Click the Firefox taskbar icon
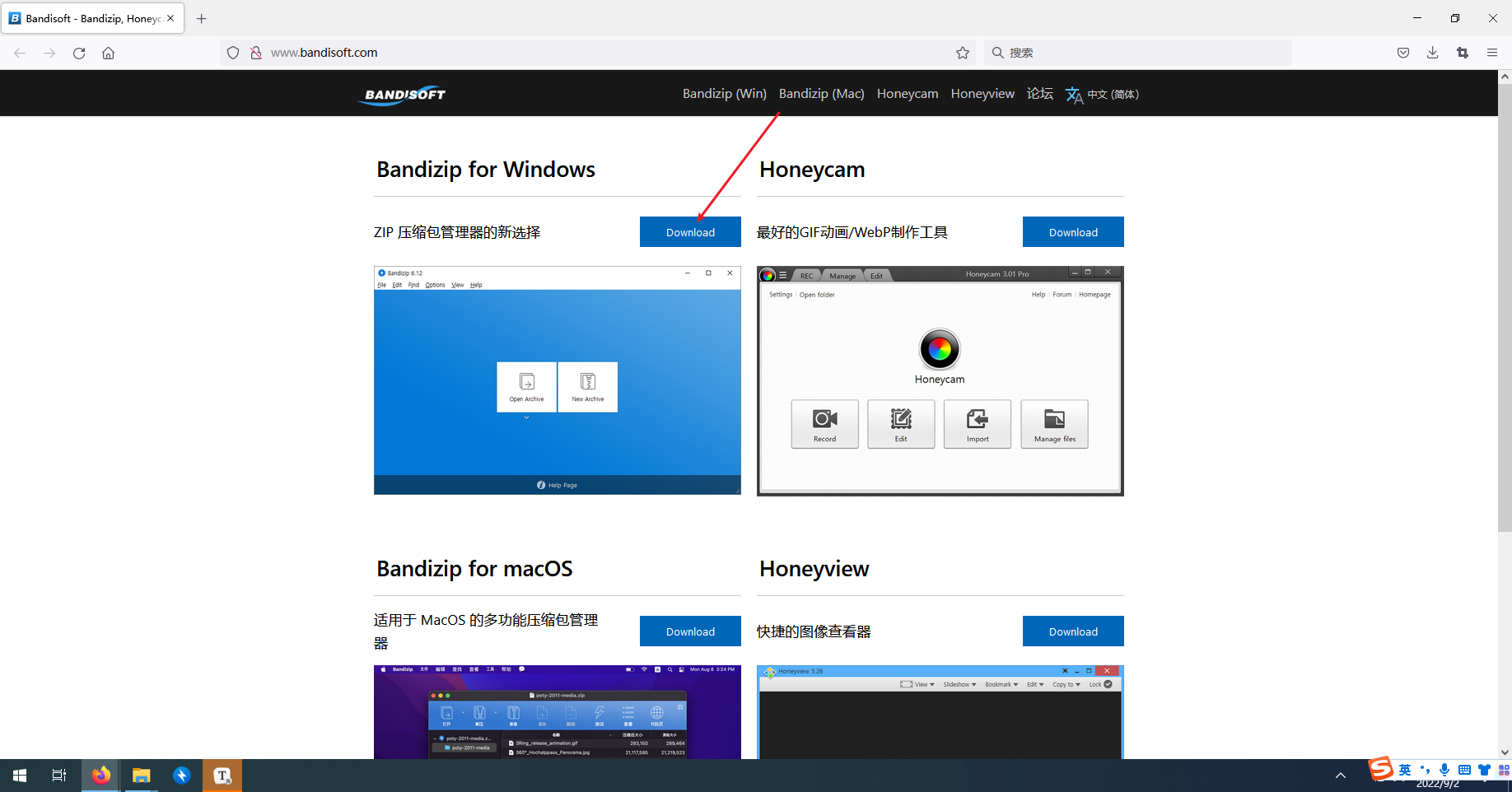Viewport: 1512px width, 792px height. pos(101,776)
